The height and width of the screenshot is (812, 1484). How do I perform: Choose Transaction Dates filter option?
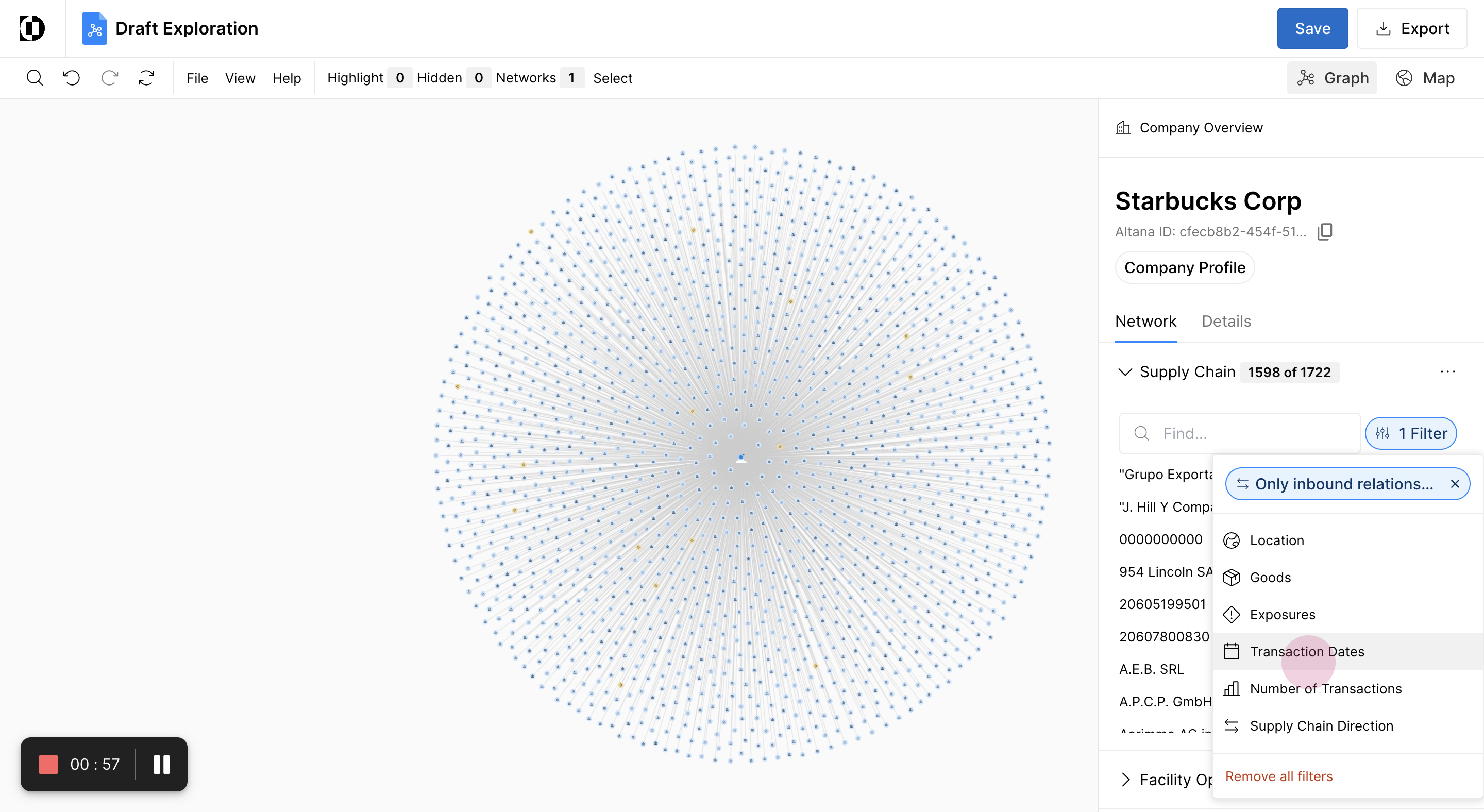1307,651
